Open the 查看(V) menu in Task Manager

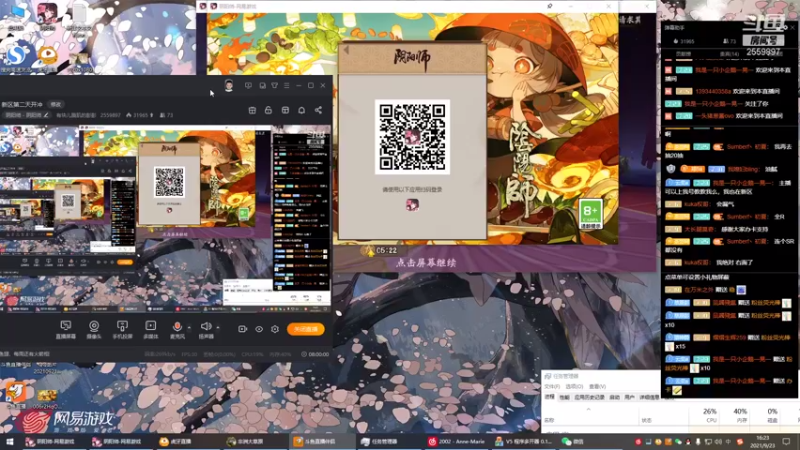597,386
